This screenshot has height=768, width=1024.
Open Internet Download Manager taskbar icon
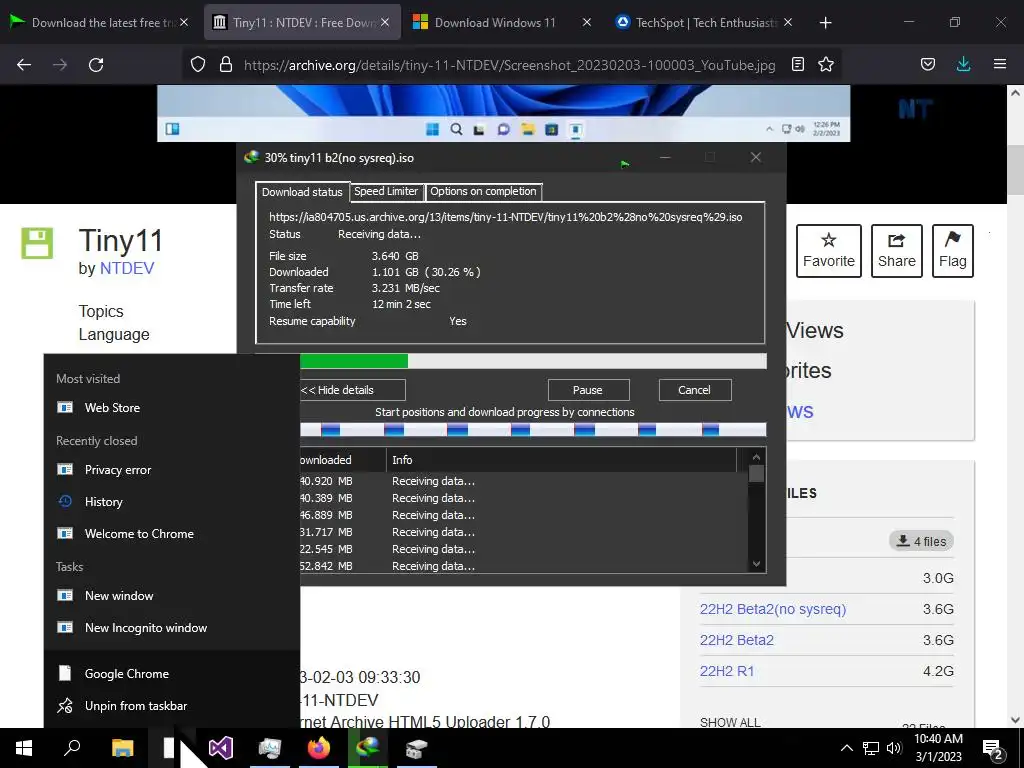point(368,748)
